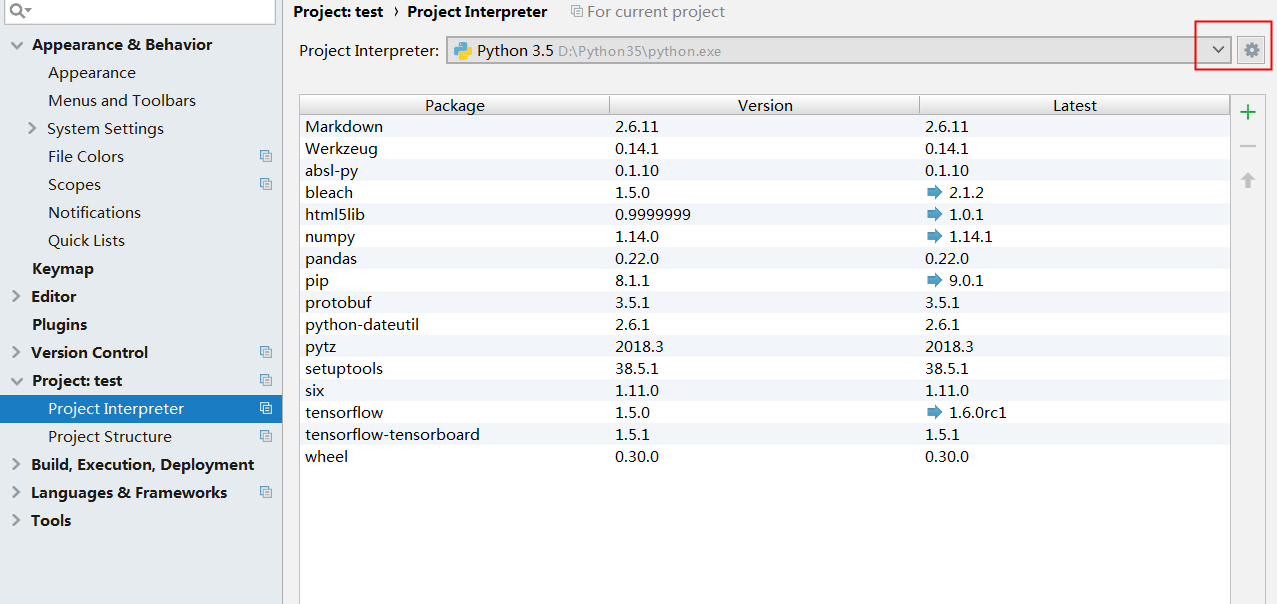Click the project icon beside Scopes
1277x604 pixels.
coord(265,185)
